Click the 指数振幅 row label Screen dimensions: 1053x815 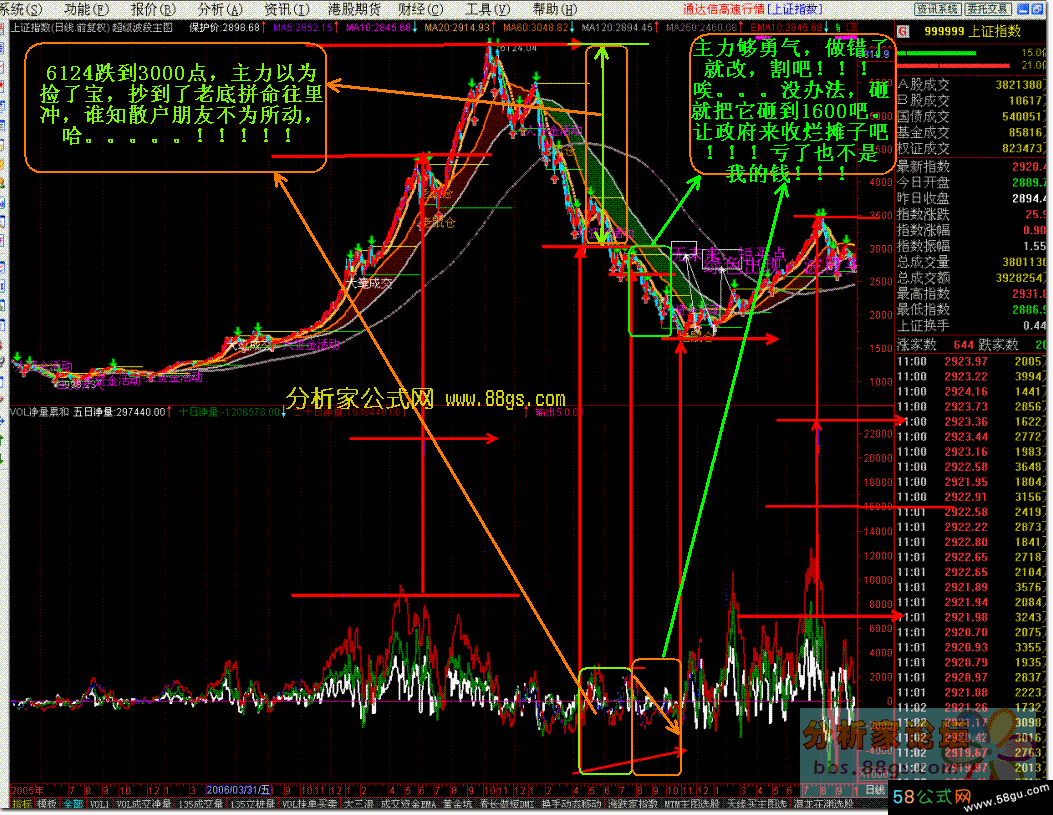923,246
